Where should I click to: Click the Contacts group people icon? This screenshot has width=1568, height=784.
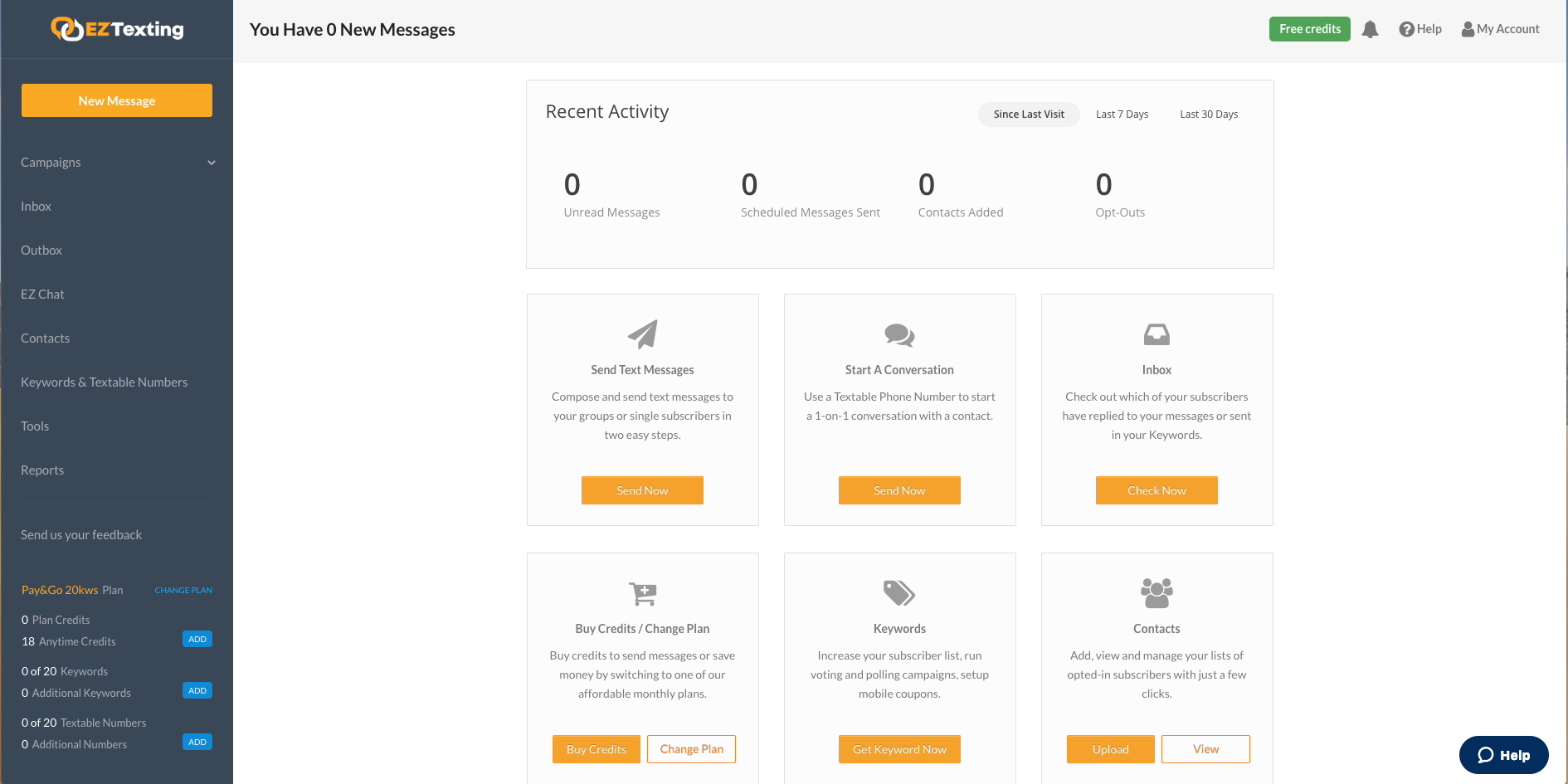pos(1157,593)
